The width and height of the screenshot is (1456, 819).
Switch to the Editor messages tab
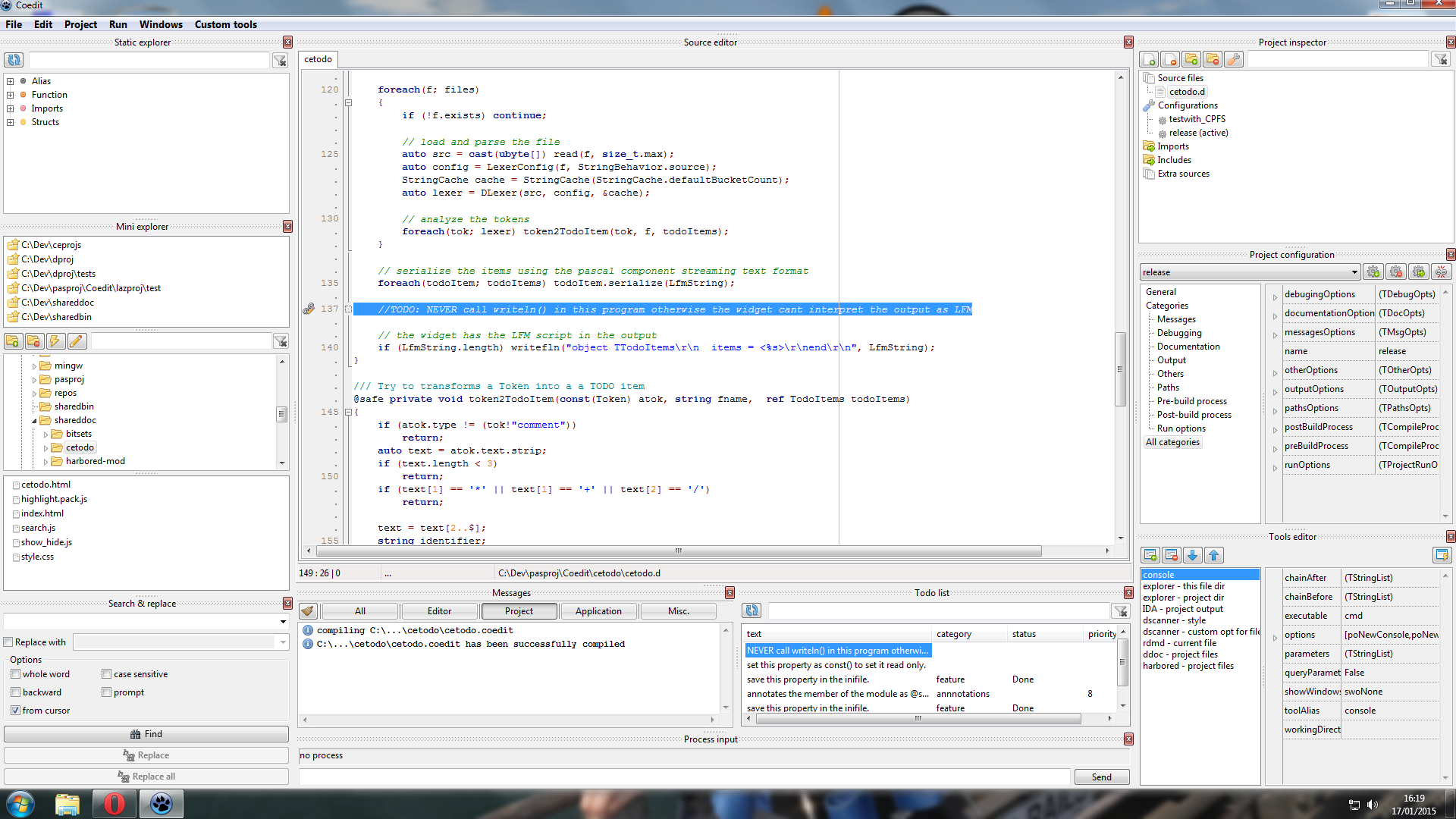pos(439,611)
